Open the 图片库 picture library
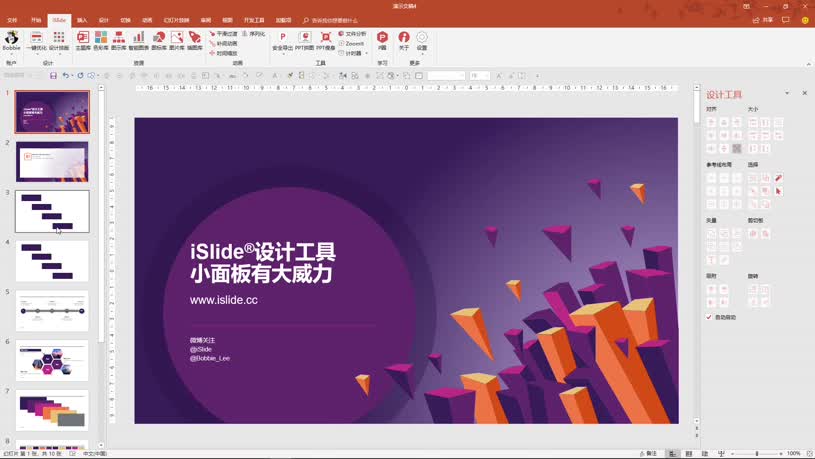 [177, 41]
